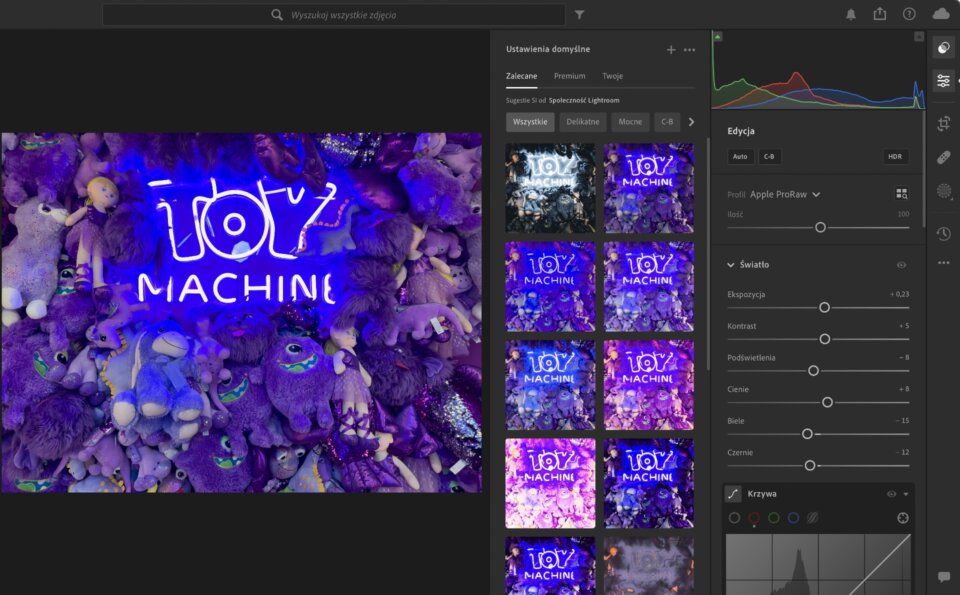Open the share icon in the top bar
The height and width of the screenshot is (595, 960).
coord(880,13)
